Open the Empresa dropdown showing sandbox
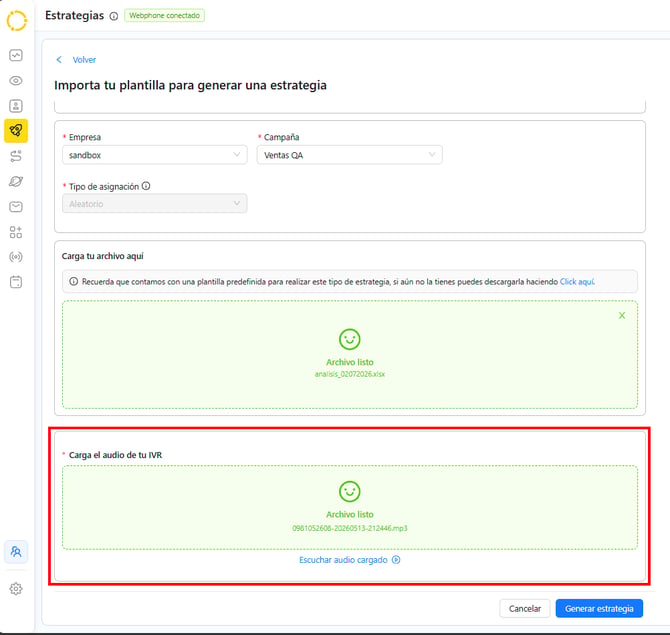670x635 pixels. (155, 155)
